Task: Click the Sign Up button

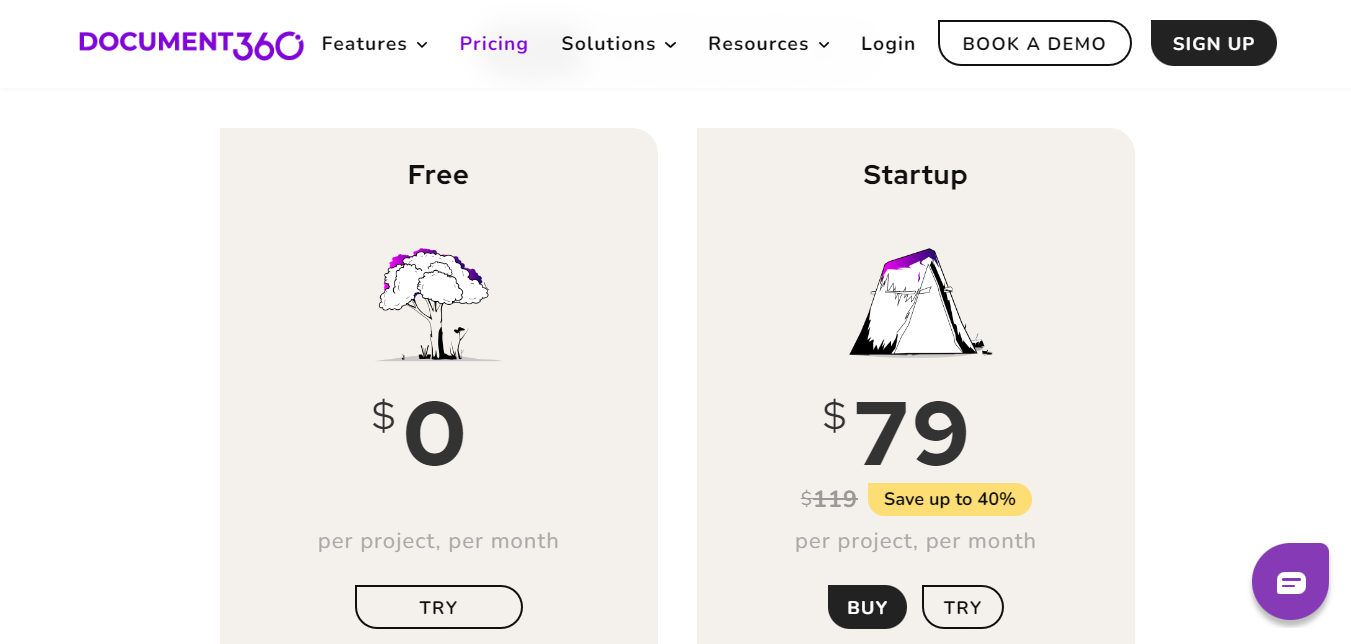Action: (1213, 44)
